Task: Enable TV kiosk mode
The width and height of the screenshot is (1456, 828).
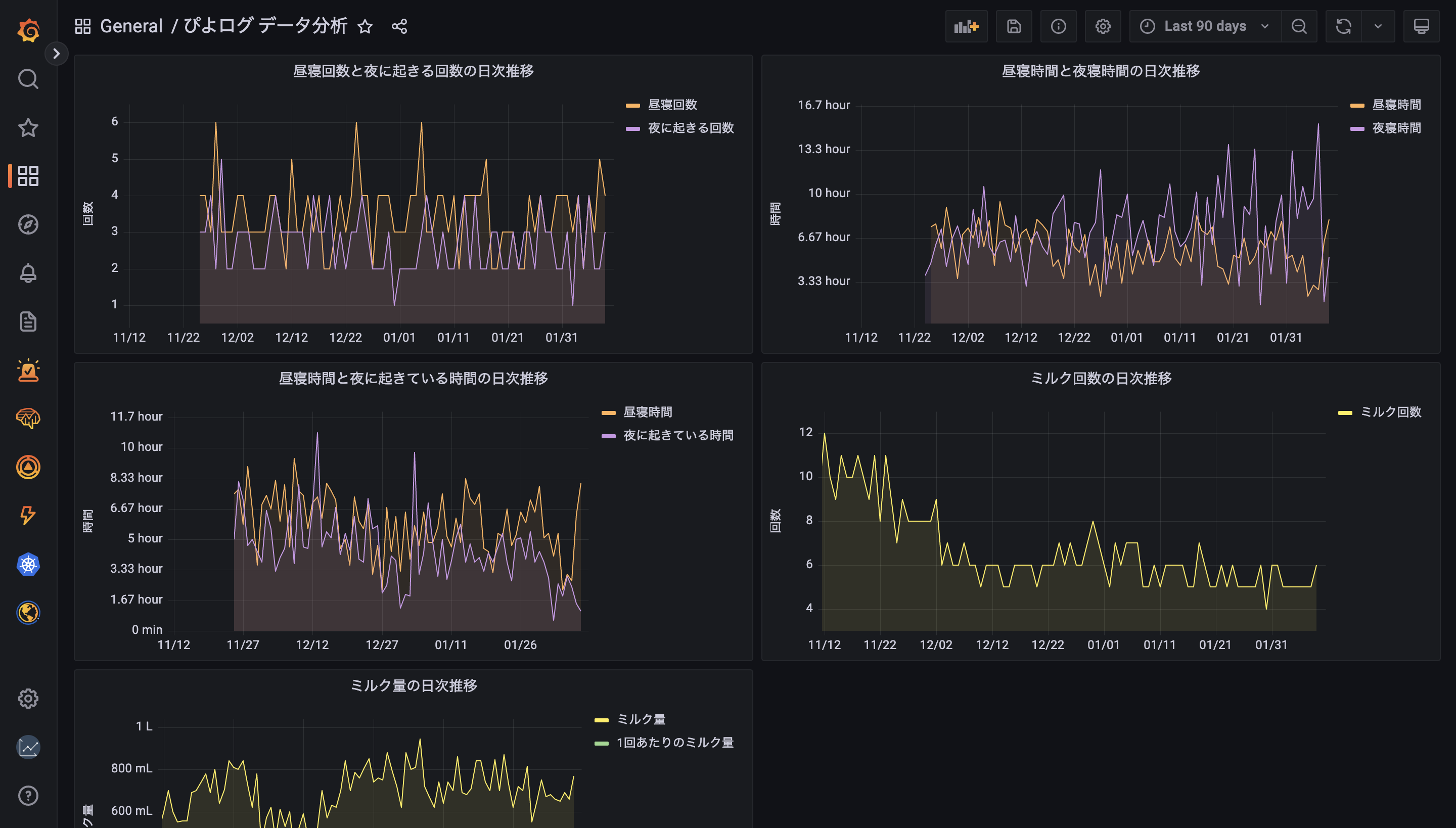Action: [1421, 26]
